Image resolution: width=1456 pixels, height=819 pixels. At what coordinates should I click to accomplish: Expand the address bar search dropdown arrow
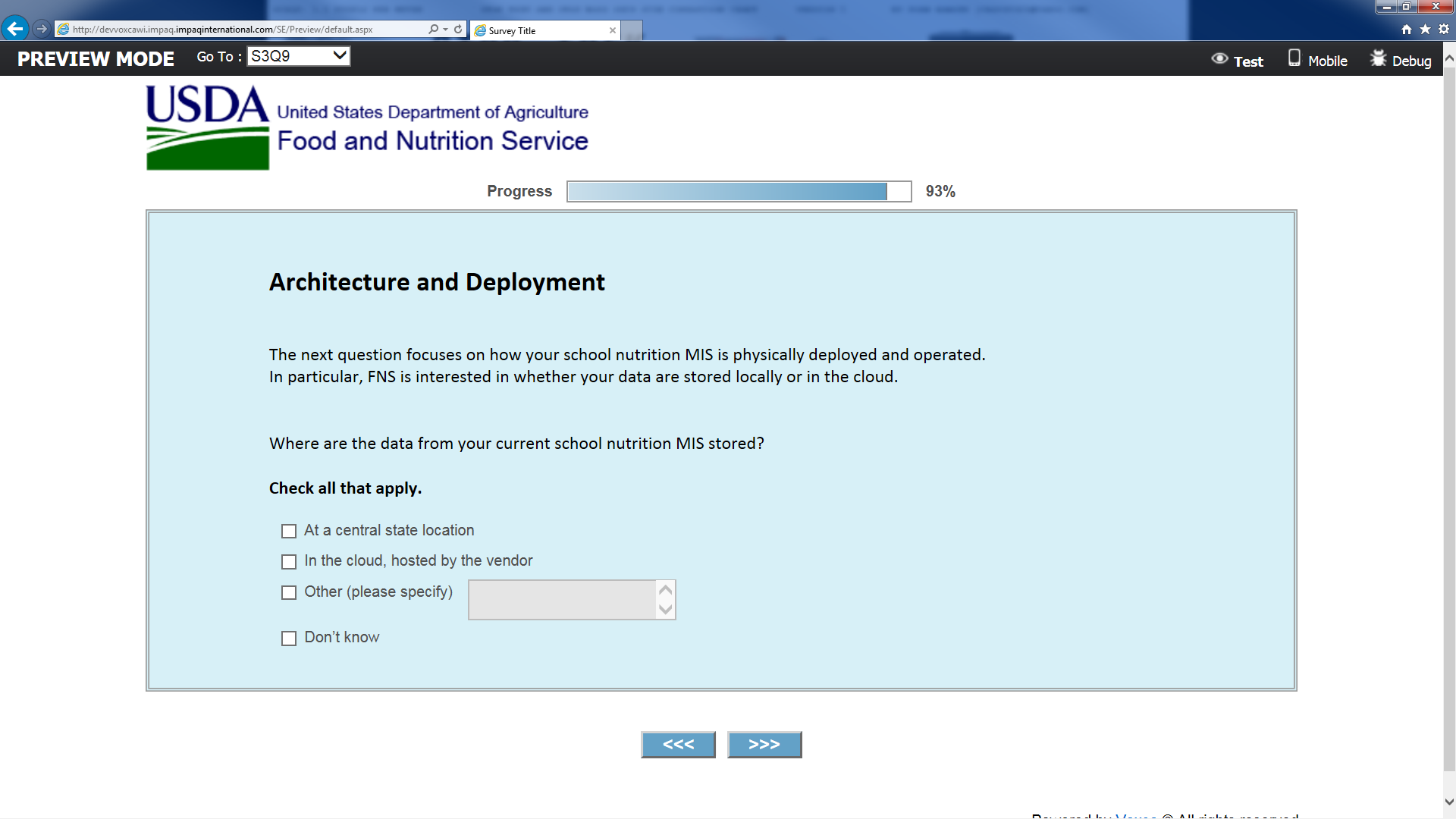click(x=446, y=30)
